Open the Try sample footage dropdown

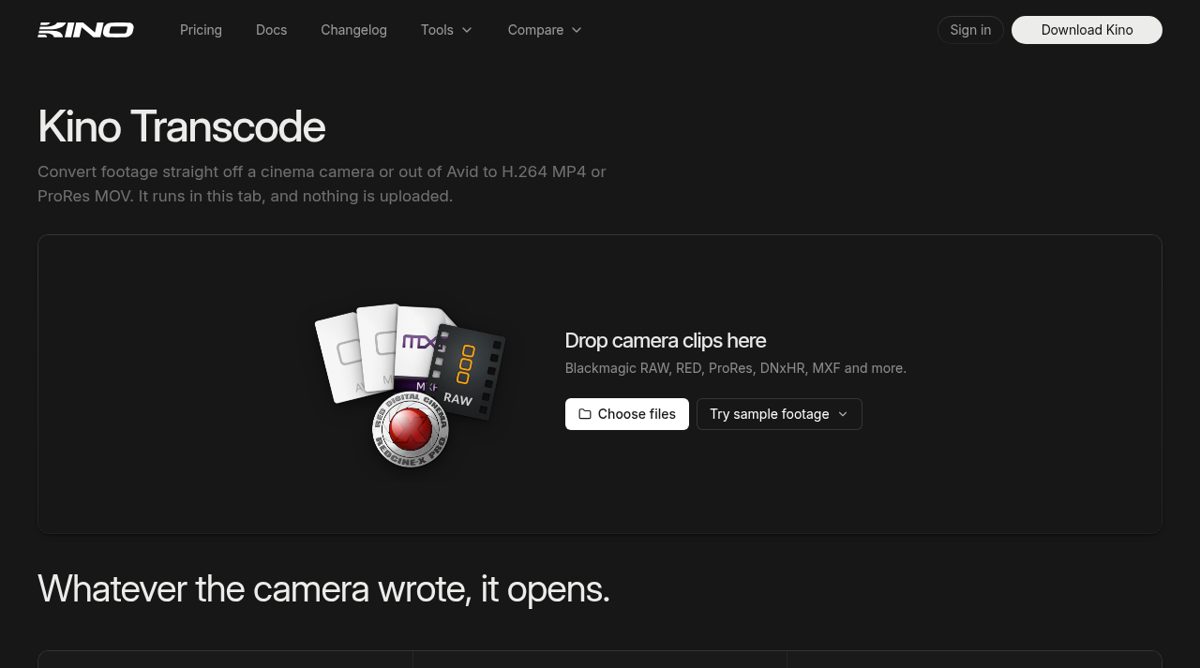tap(779, 414)
